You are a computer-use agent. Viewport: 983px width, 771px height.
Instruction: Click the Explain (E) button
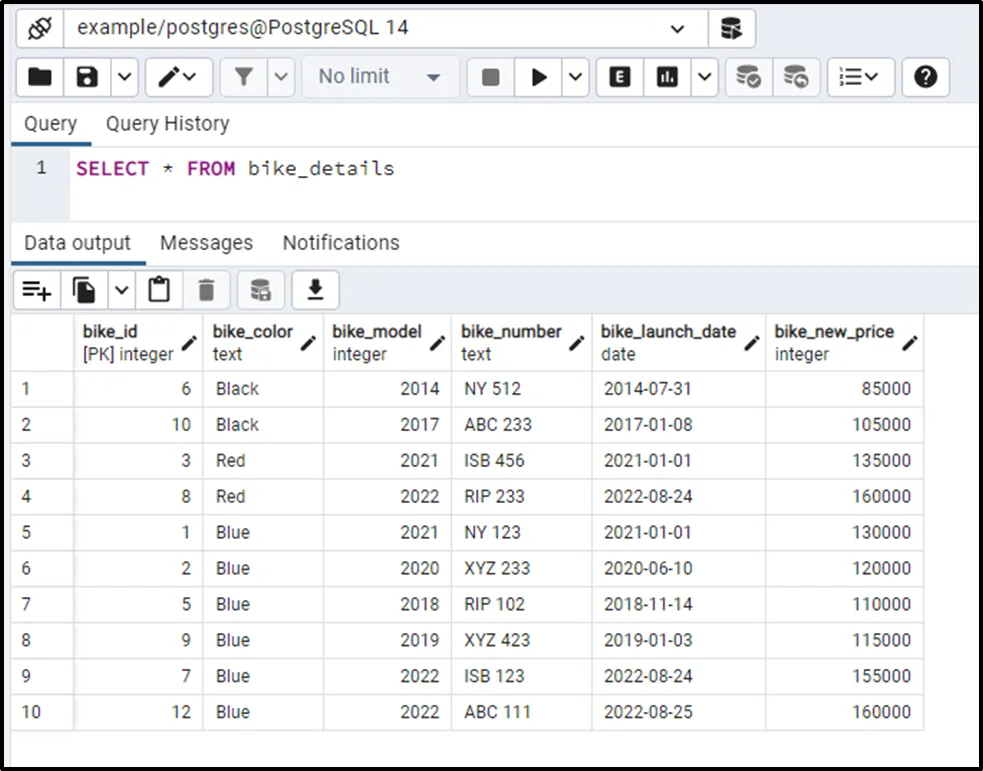coord(620,77)
